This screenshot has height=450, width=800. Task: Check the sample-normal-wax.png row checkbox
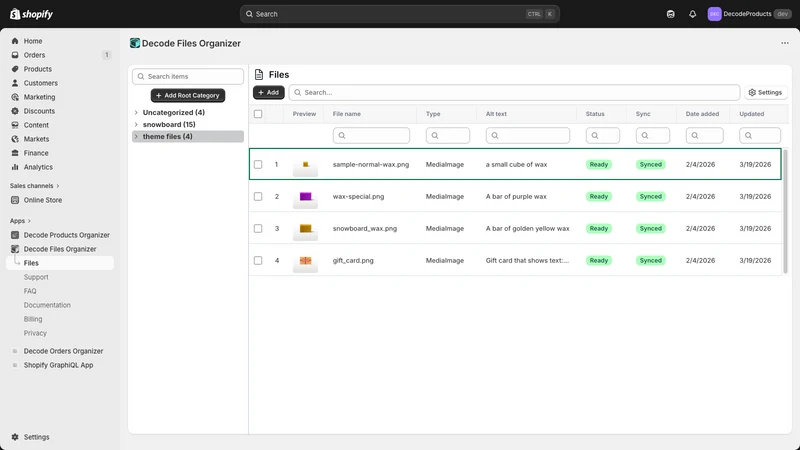(x=258, y=164)
